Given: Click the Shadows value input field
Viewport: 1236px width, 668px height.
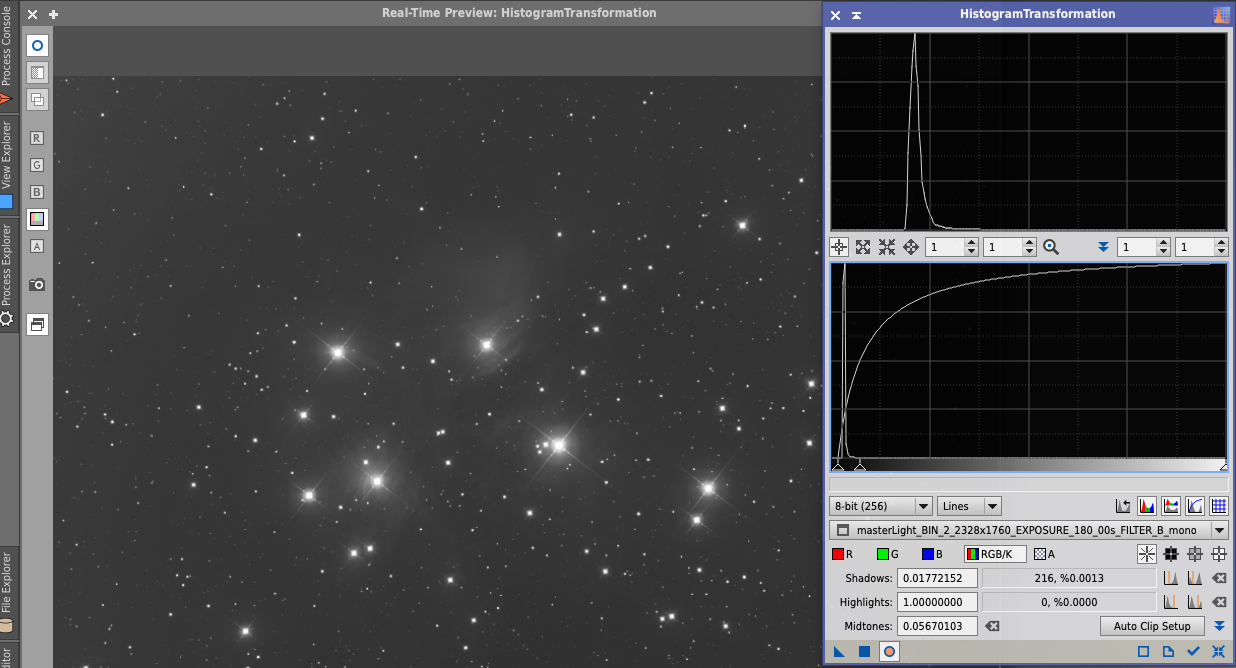Looking at the screenshot, I should tap(937, 578).
